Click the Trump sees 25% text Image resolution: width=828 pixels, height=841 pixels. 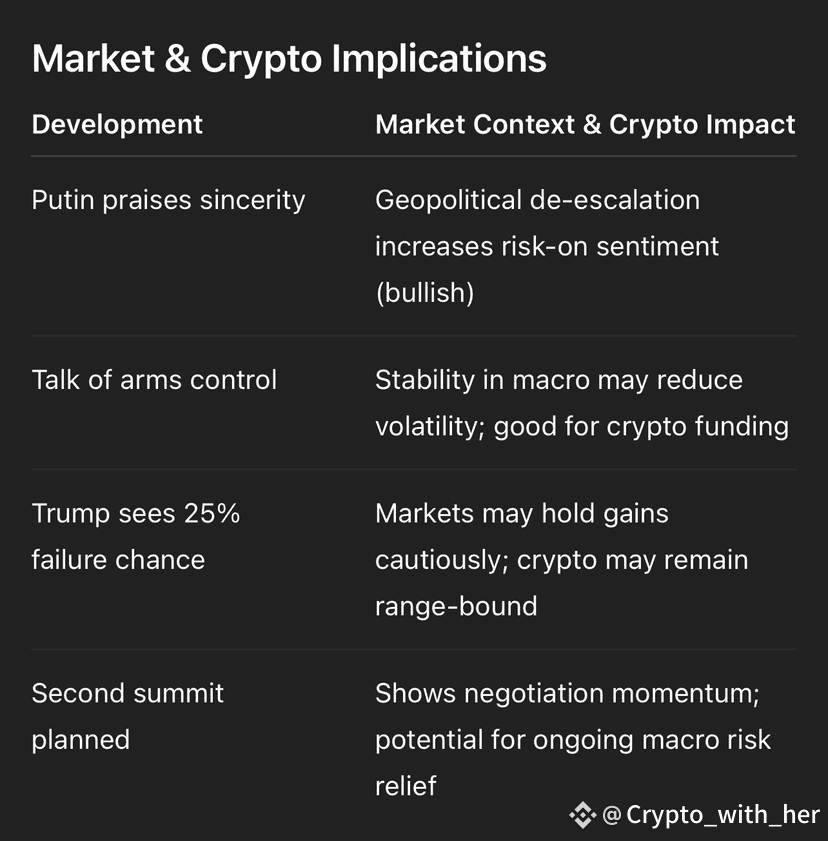[x=136, y=513]
